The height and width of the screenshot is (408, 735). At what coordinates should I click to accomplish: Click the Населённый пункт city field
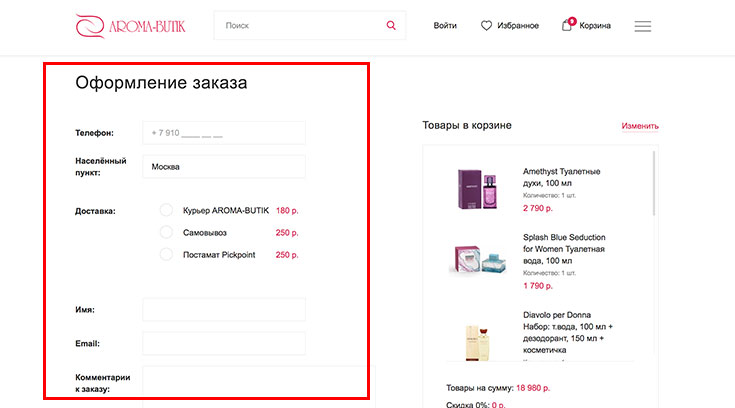224,167
